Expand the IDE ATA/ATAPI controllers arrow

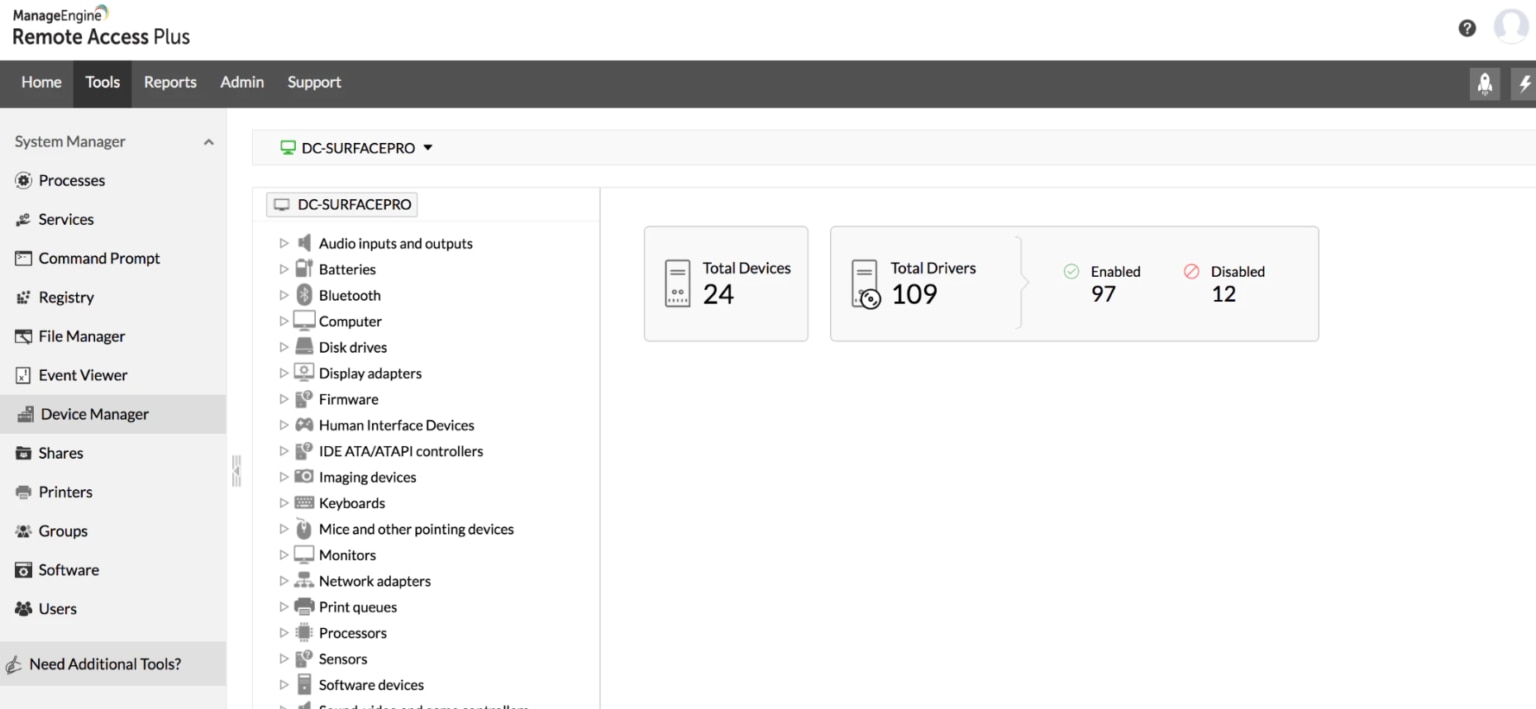coord(284,451)
